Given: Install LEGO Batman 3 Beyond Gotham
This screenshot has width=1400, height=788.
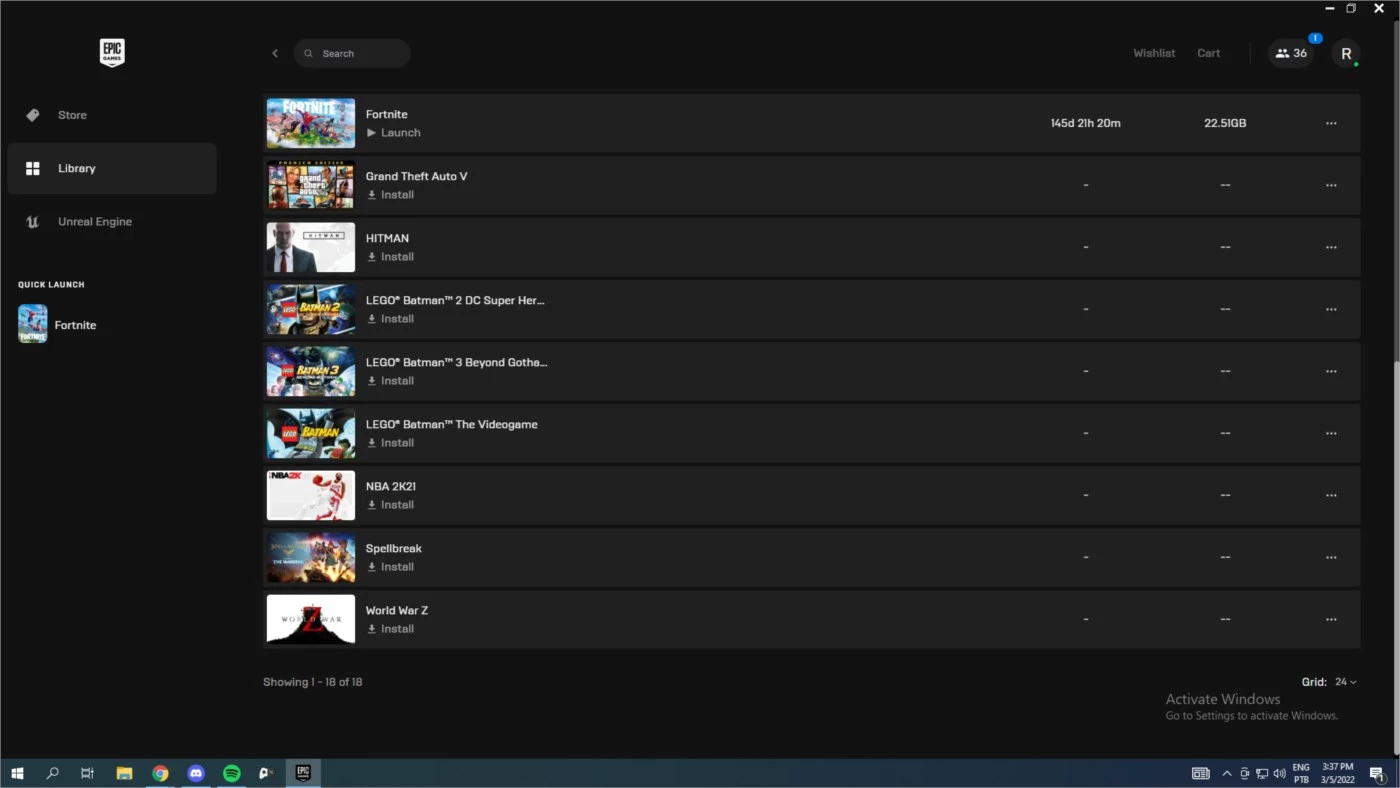Looking at the screenshot, I should [390, 381].
